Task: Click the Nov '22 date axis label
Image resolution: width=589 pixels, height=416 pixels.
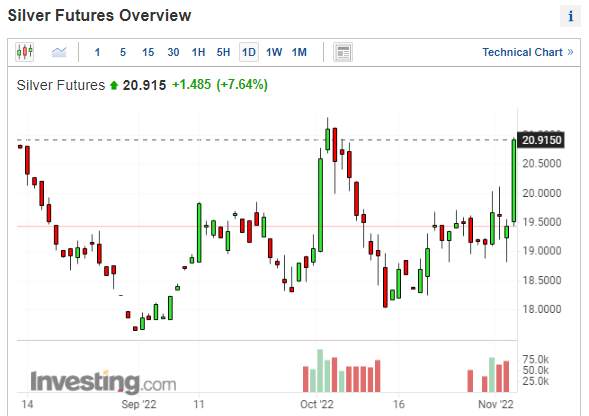Action: coord(496,404)
